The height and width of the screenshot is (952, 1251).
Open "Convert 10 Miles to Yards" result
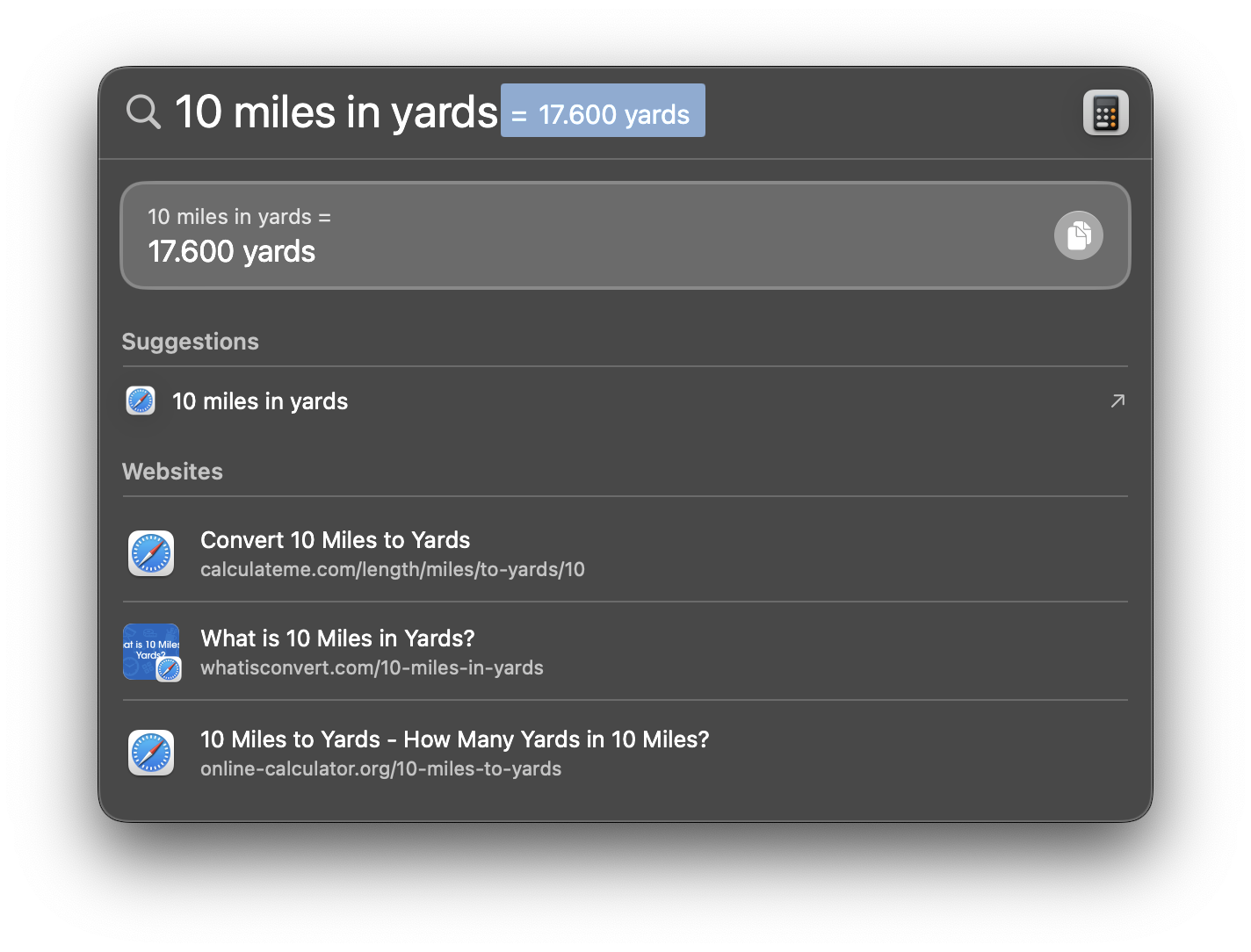point(625,553)
